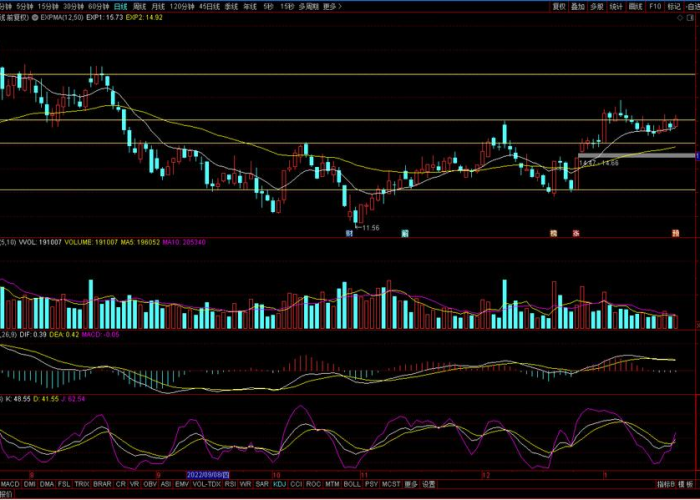700x500 pixels.
Task: Click the 2022/09/08 date marker on the timeline
Action: coord(209,474)
